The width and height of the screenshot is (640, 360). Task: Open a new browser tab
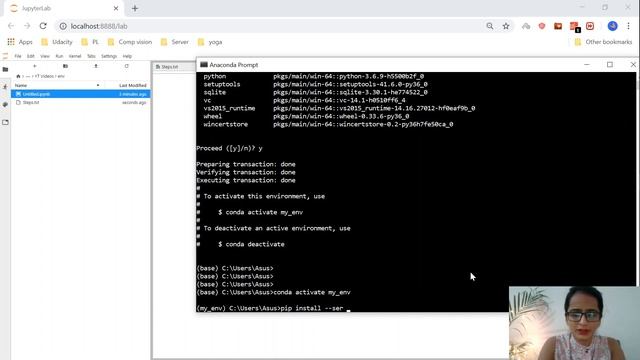tap(135, 8)
